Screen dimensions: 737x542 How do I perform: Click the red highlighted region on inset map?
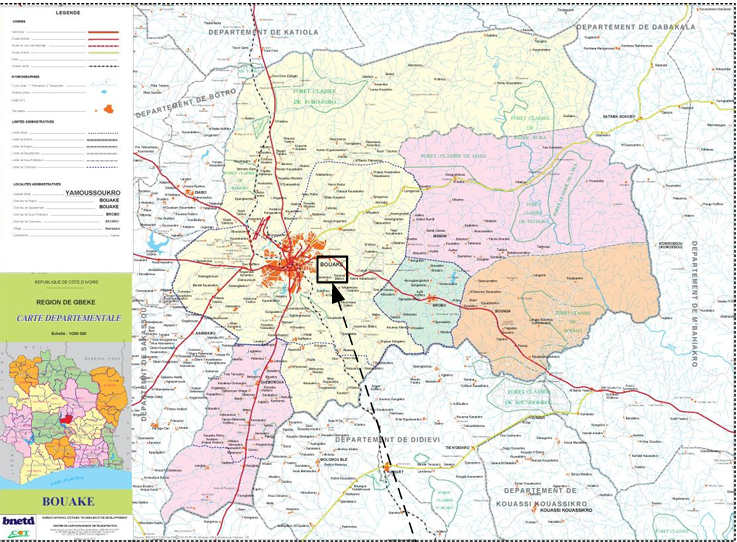[66, 420]
